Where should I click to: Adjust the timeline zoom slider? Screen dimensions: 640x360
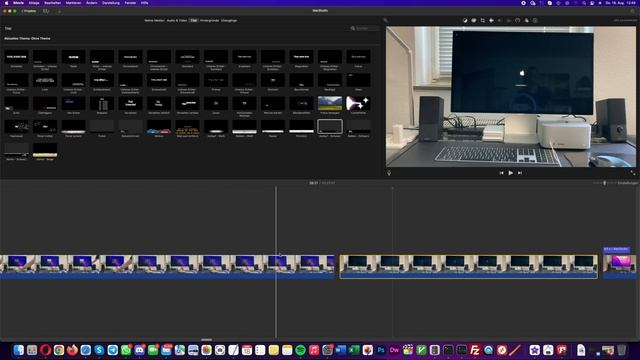pos(604,183)
